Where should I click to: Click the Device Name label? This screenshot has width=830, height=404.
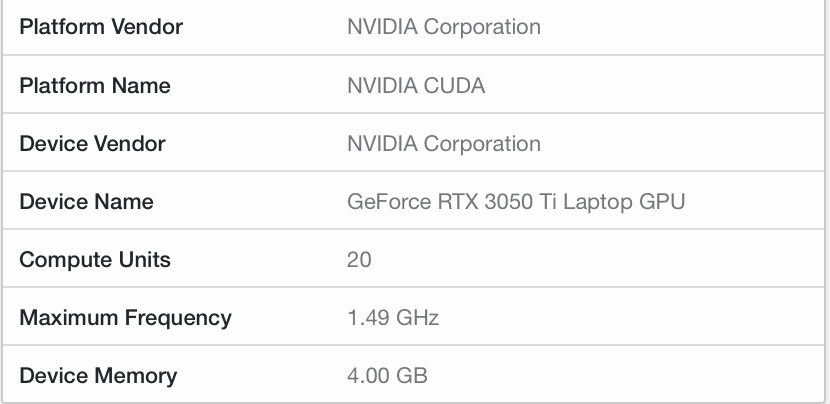[86, 202]
